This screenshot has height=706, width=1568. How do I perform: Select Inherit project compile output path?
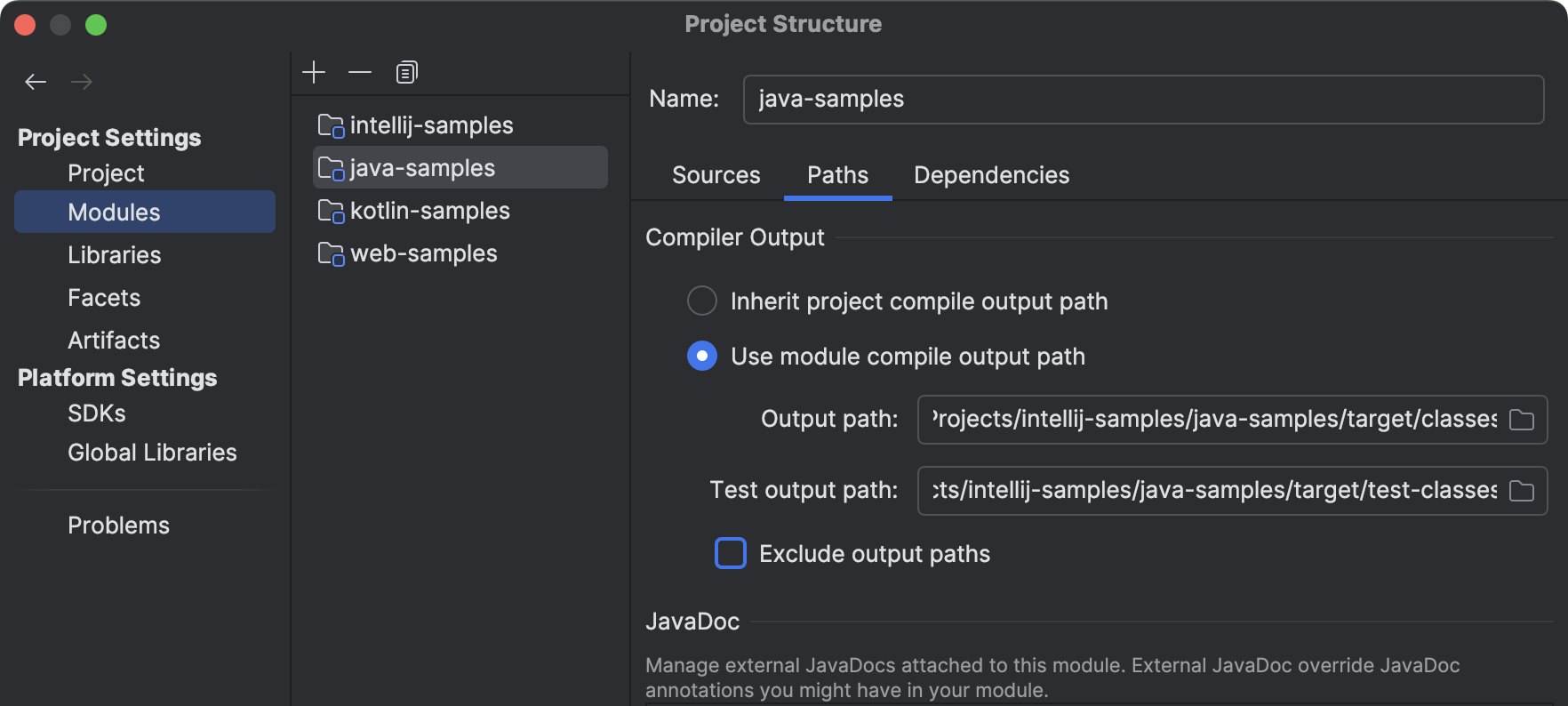[x=702, y=301]
